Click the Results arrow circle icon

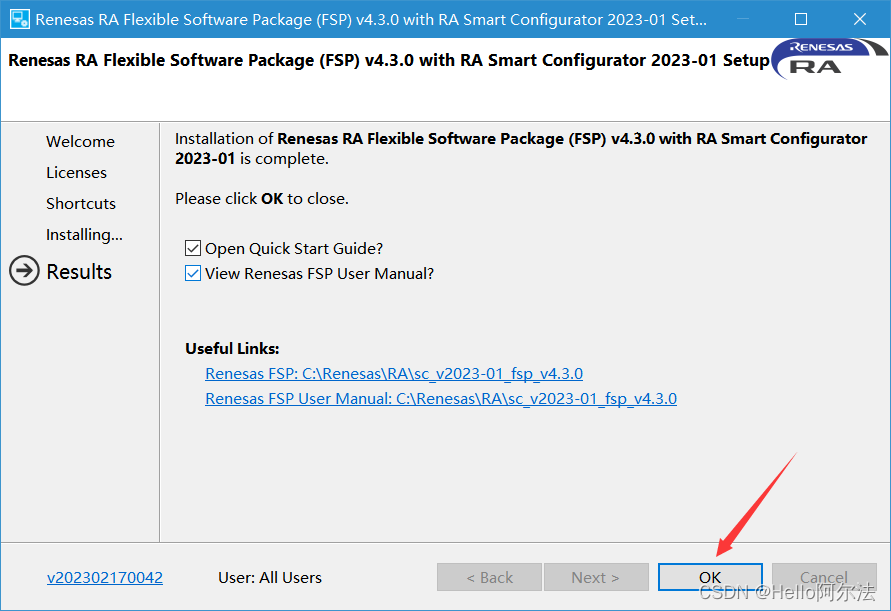tap(24, 271)
